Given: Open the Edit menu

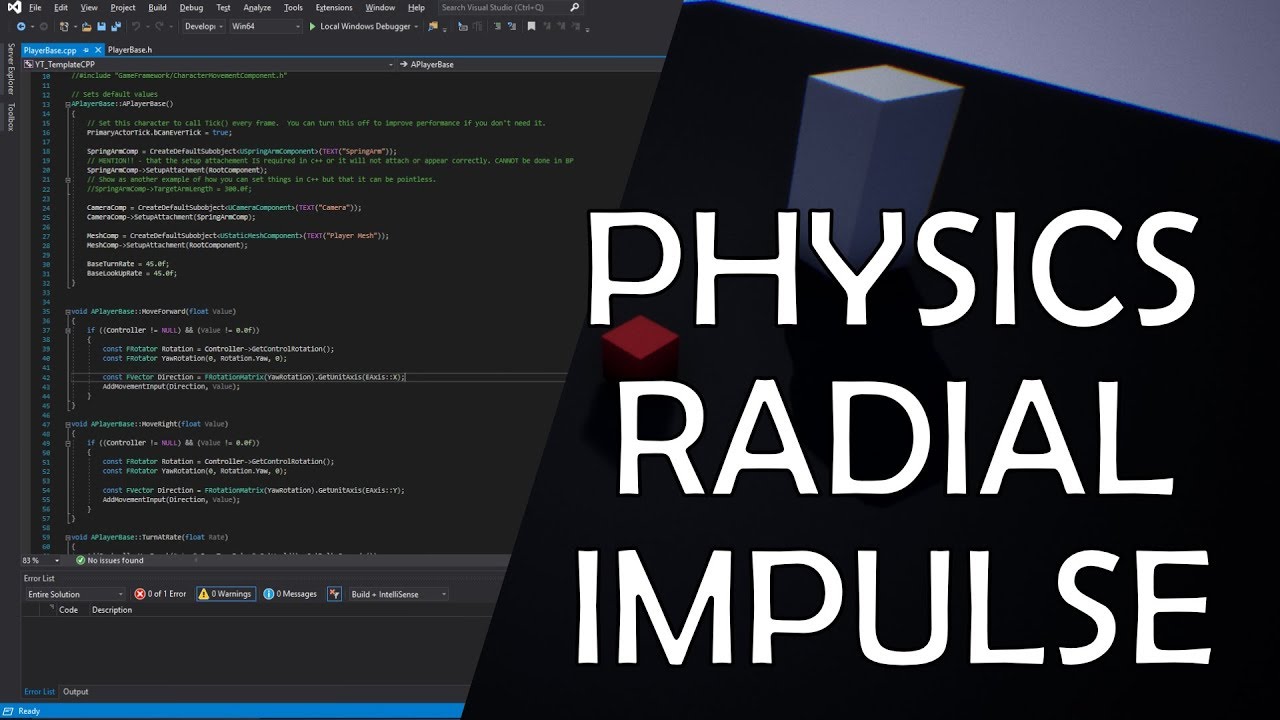Looking at the screenshot, I should (62, 7).
